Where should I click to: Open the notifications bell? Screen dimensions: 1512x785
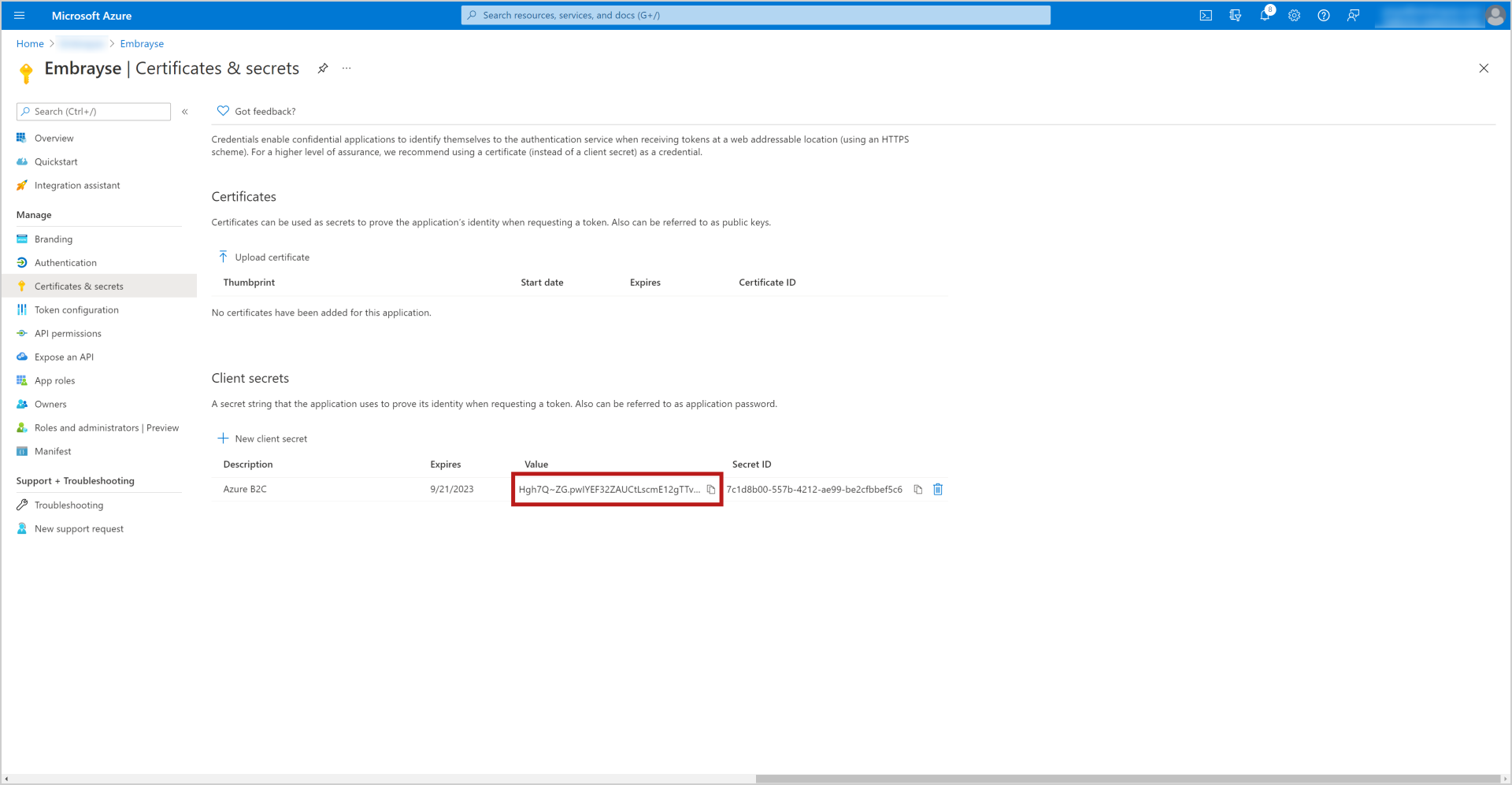click(x=1265, y=16)
